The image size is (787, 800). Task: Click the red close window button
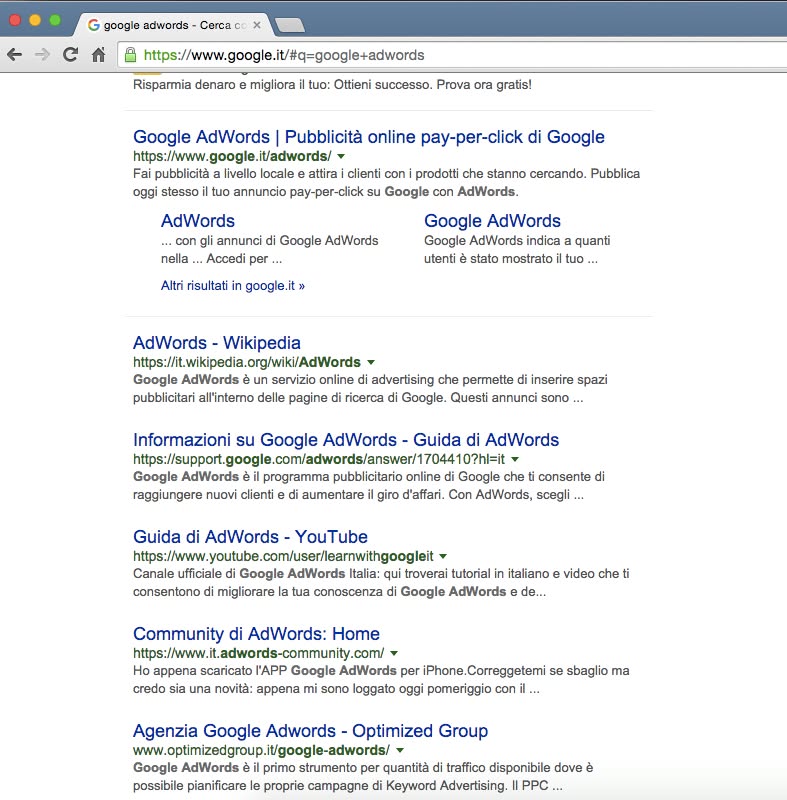15,20
